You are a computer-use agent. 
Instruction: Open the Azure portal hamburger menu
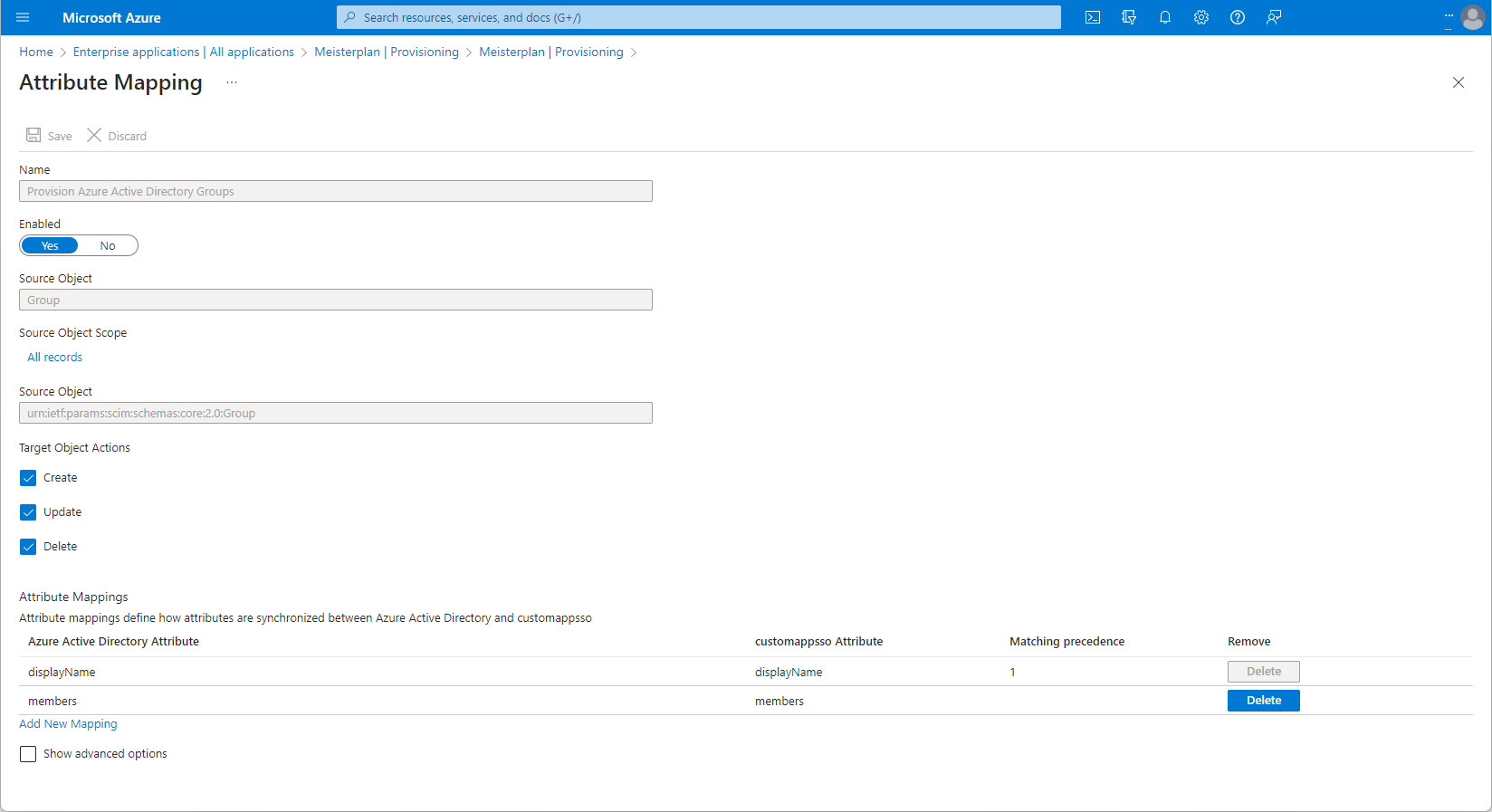pos(23,17)
